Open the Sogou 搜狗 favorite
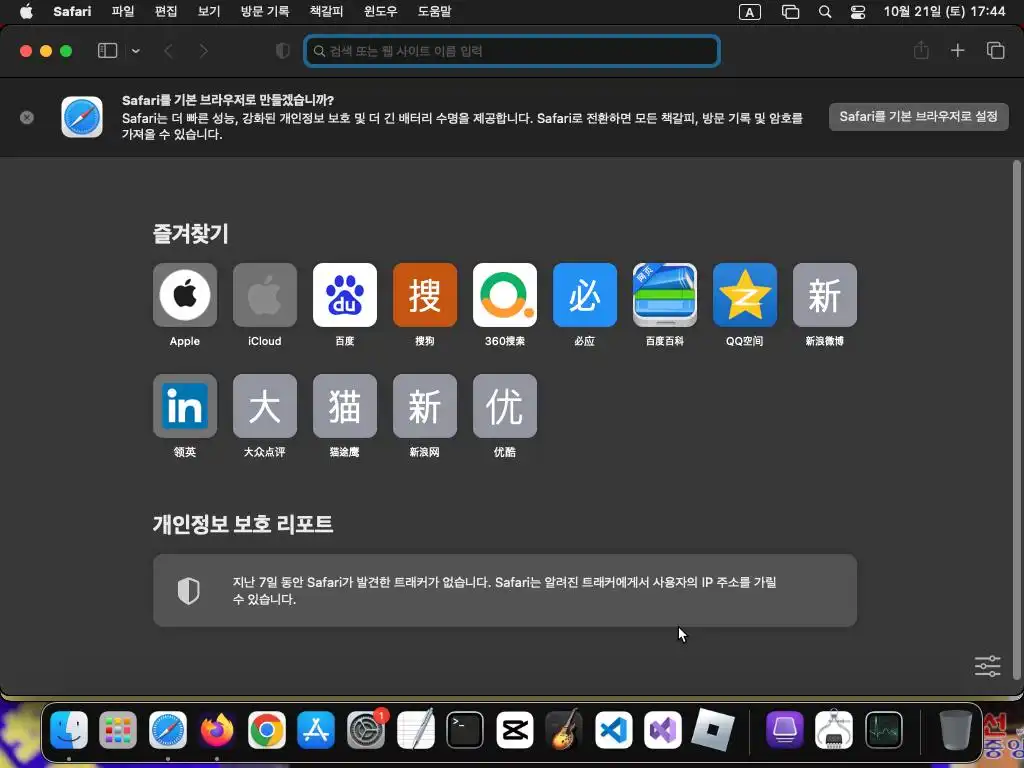 424,295
